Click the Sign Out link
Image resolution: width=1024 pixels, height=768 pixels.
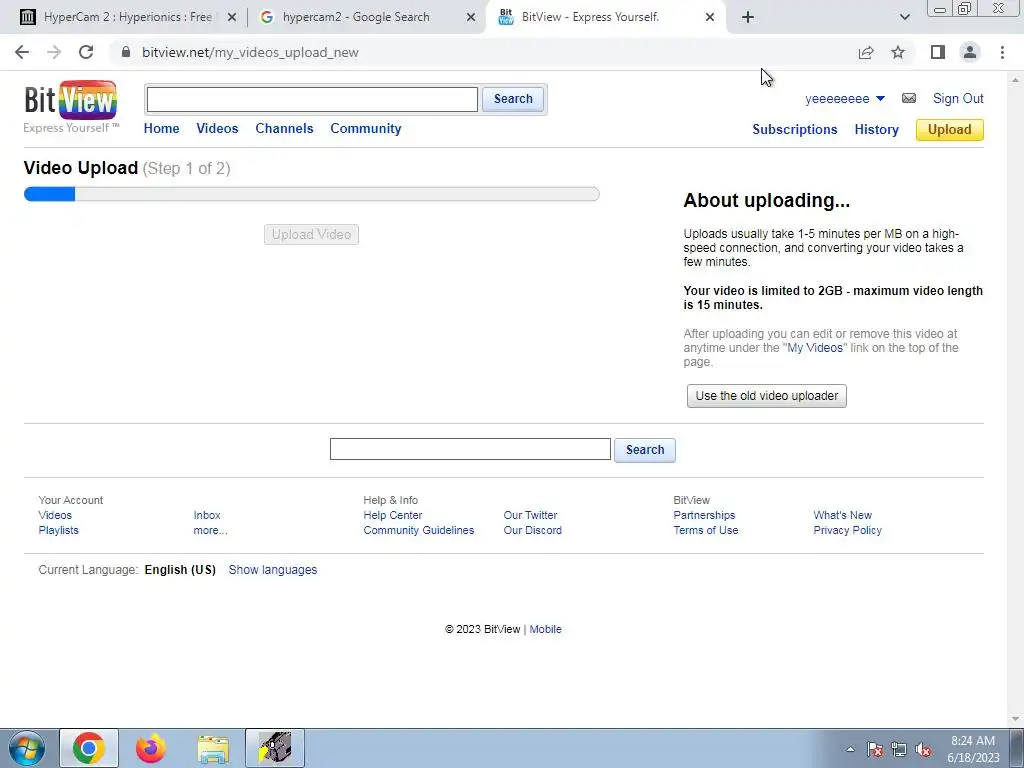click(958, 99)
